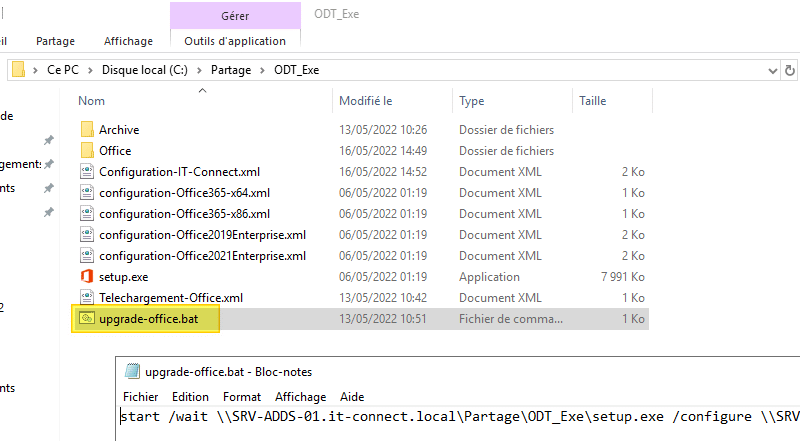800x441 pixels.
Task: Click Disque local (C:) in breadcrumb
Action: tap(150, 70)
